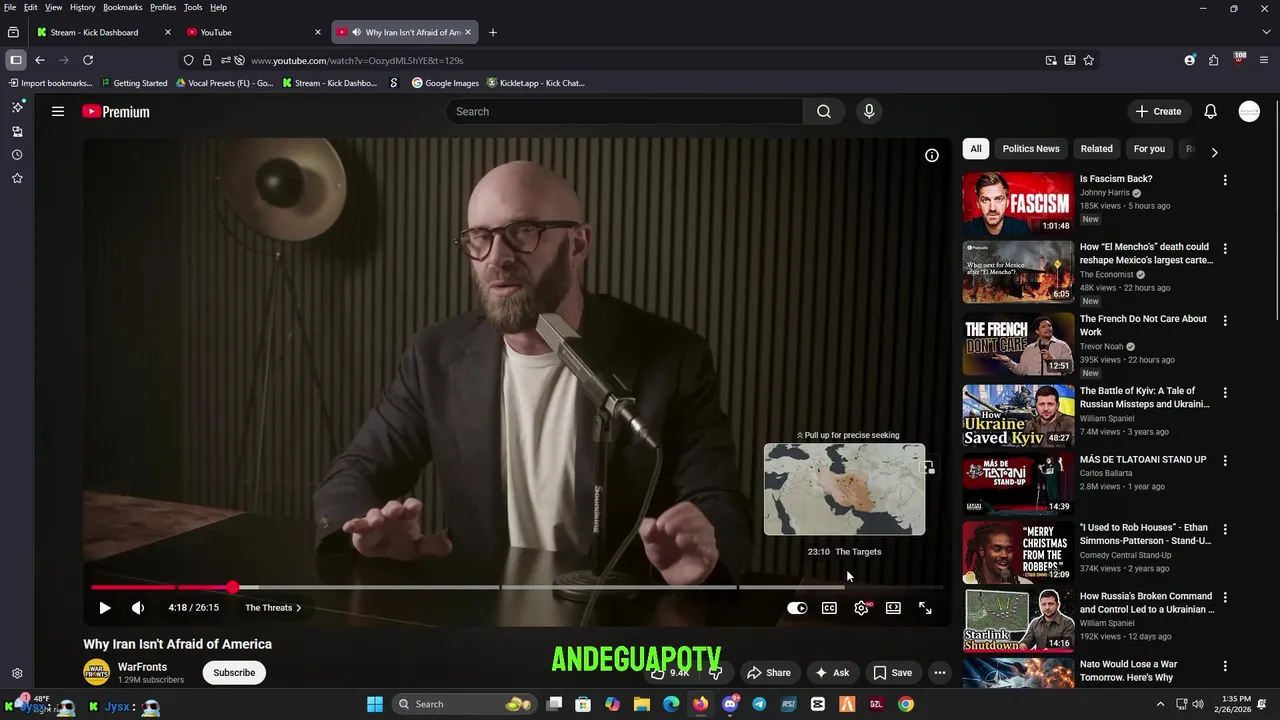Viewport: 1280px width, 720px height.
Task: Open the Ask AI button
Action: (x=831, y=673)
